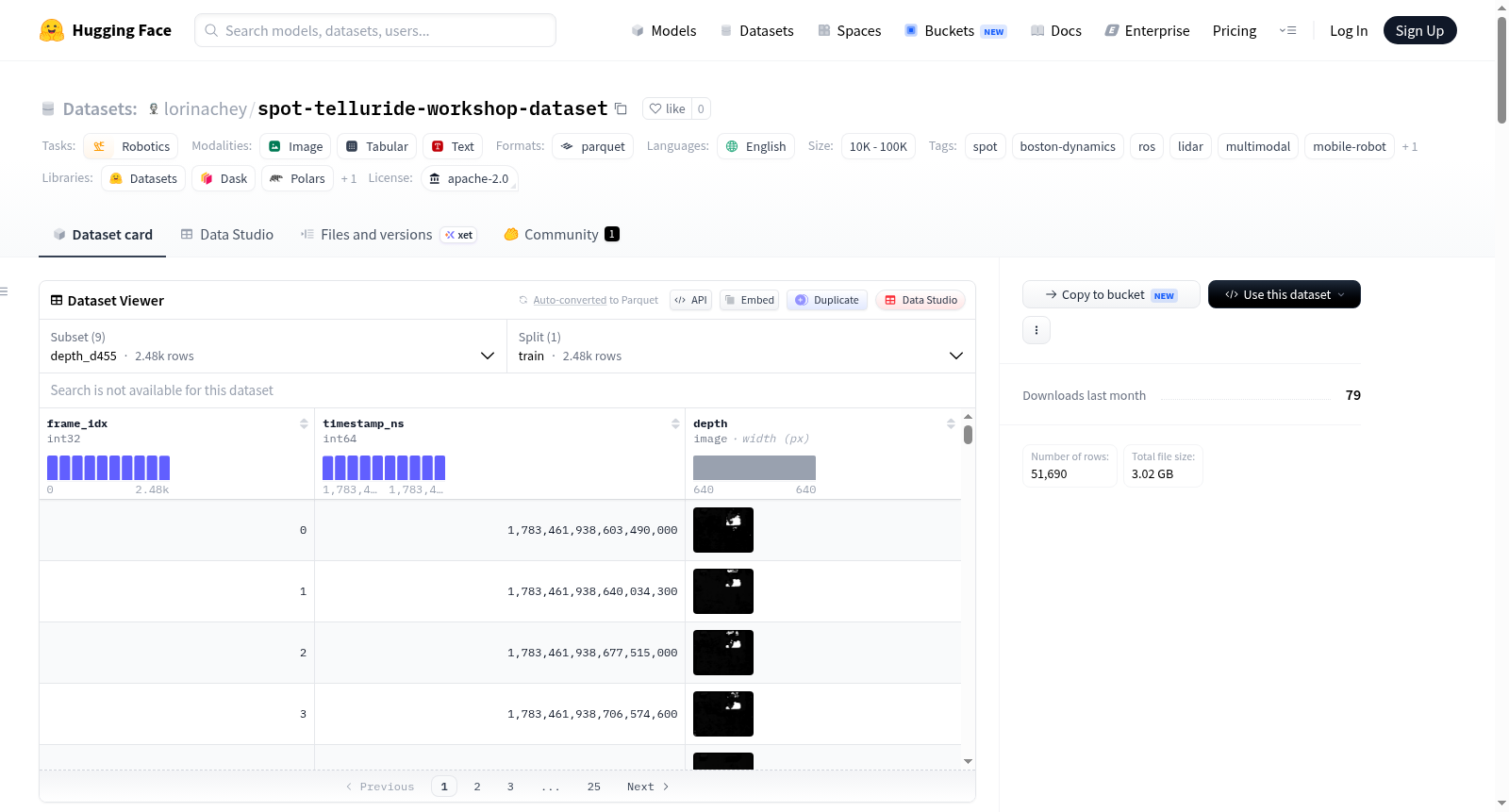1509x812 pixels.
Task: Sort by timestamp_ns column sort icon
Action: tap(675, 423)
